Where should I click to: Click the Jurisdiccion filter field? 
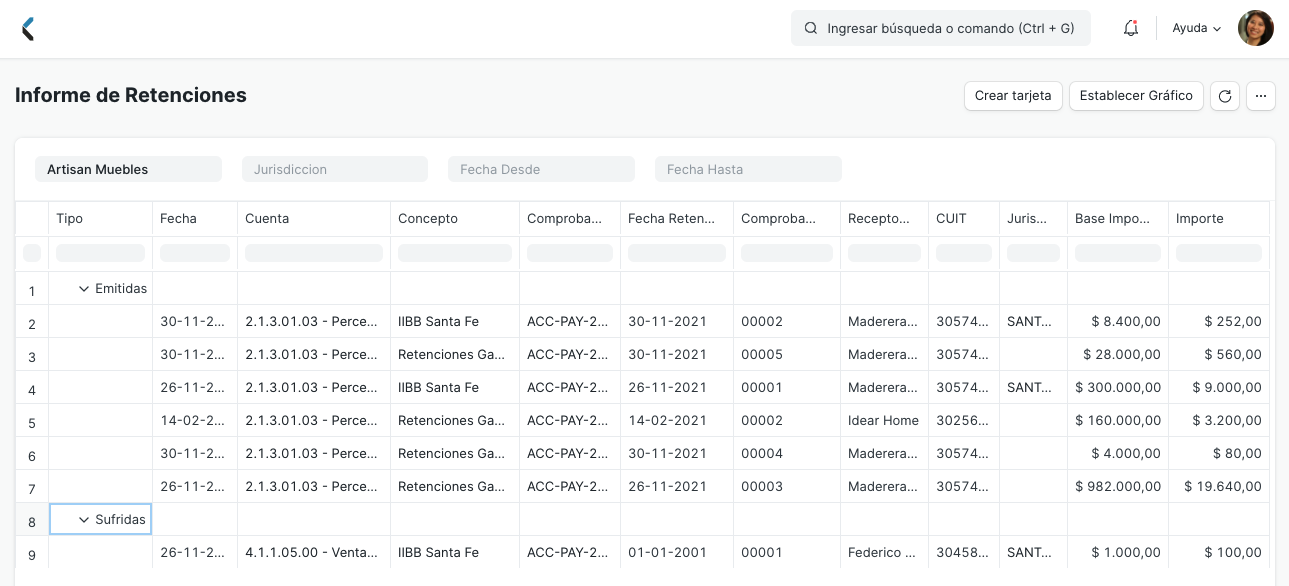coord(335,168)
